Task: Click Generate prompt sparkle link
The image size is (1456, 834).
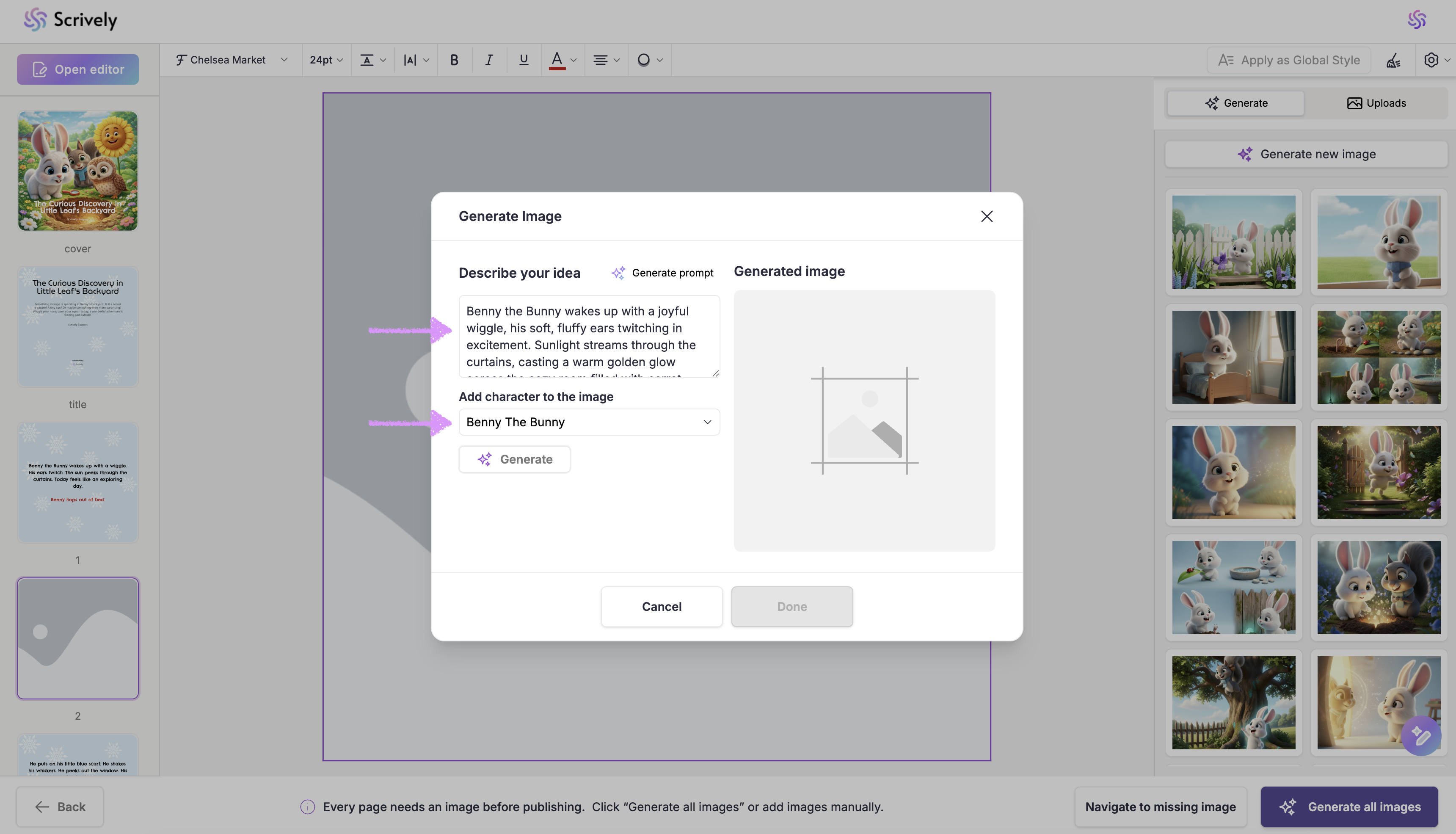Action: pos(662,273)
